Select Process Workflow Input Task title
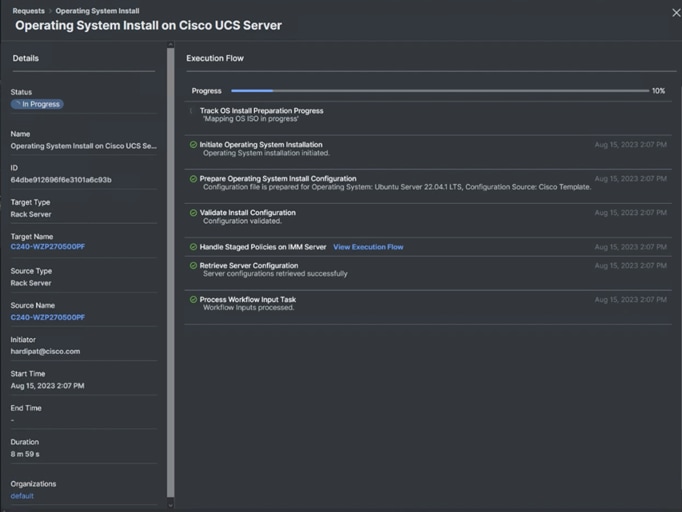 tap(247, 299)
